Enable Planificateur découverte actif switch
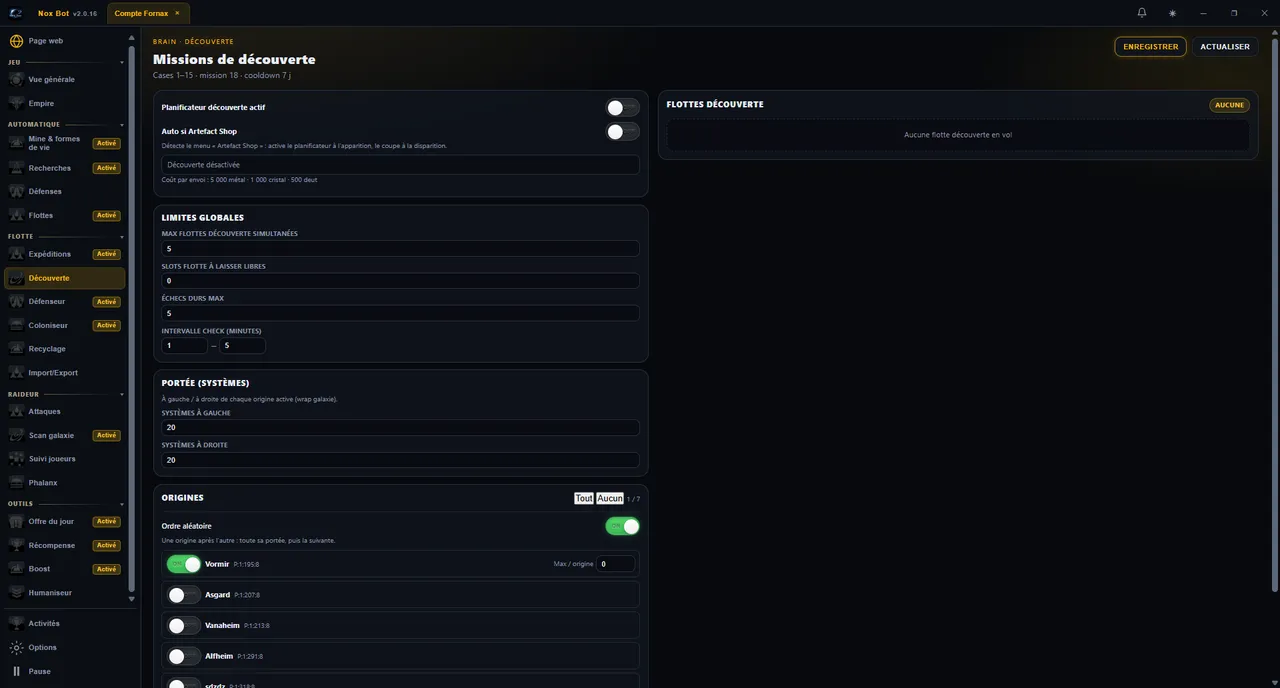The image size is (1280, 688). [622, 107]
